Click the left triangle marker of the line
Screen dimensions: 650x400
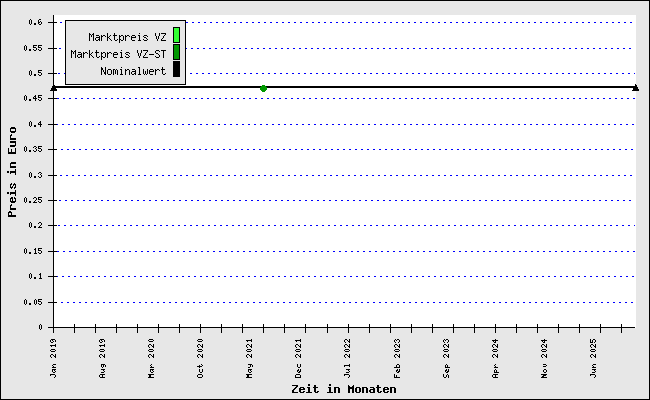click(x=53, y=88)
